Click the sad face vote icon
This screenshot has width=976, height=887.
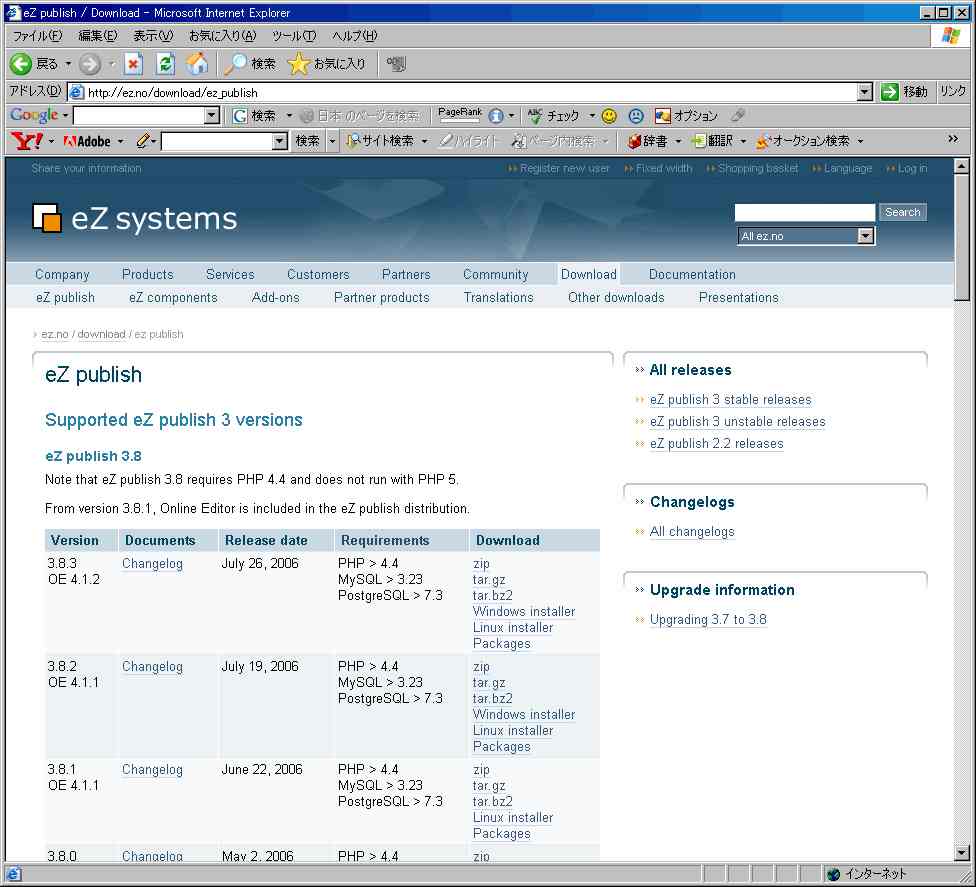(636, 116)
